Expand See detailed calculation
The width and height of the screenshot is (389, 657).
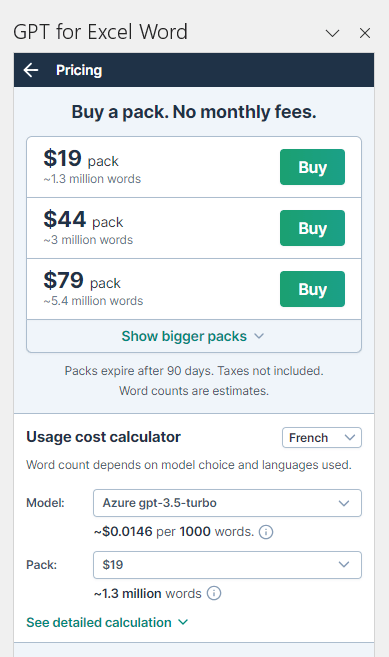pos(107,622)
